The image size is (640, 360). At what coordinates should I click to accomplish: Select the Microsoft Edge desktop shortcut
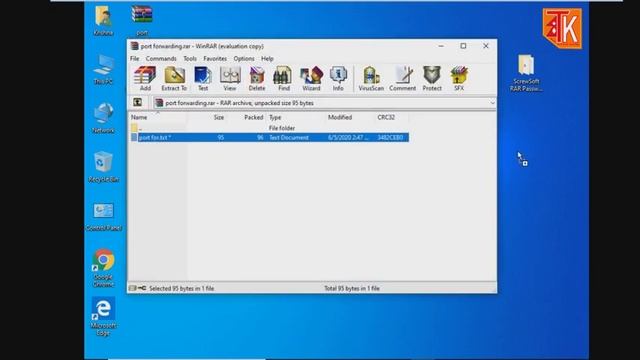[x=103, y=317]
